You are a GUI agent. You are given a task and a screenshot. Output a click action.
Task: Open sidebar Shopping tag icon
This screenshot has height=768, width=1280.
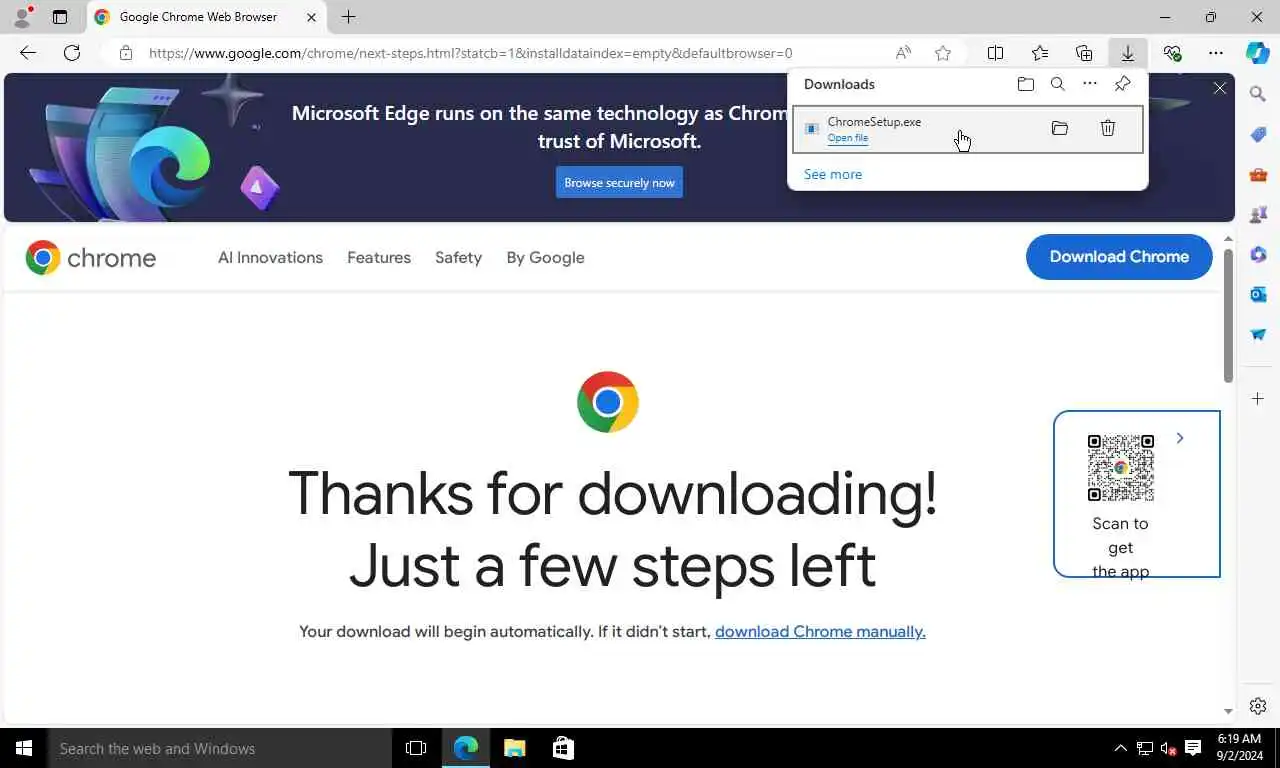pyautogui.click(x=1258, y=134)
